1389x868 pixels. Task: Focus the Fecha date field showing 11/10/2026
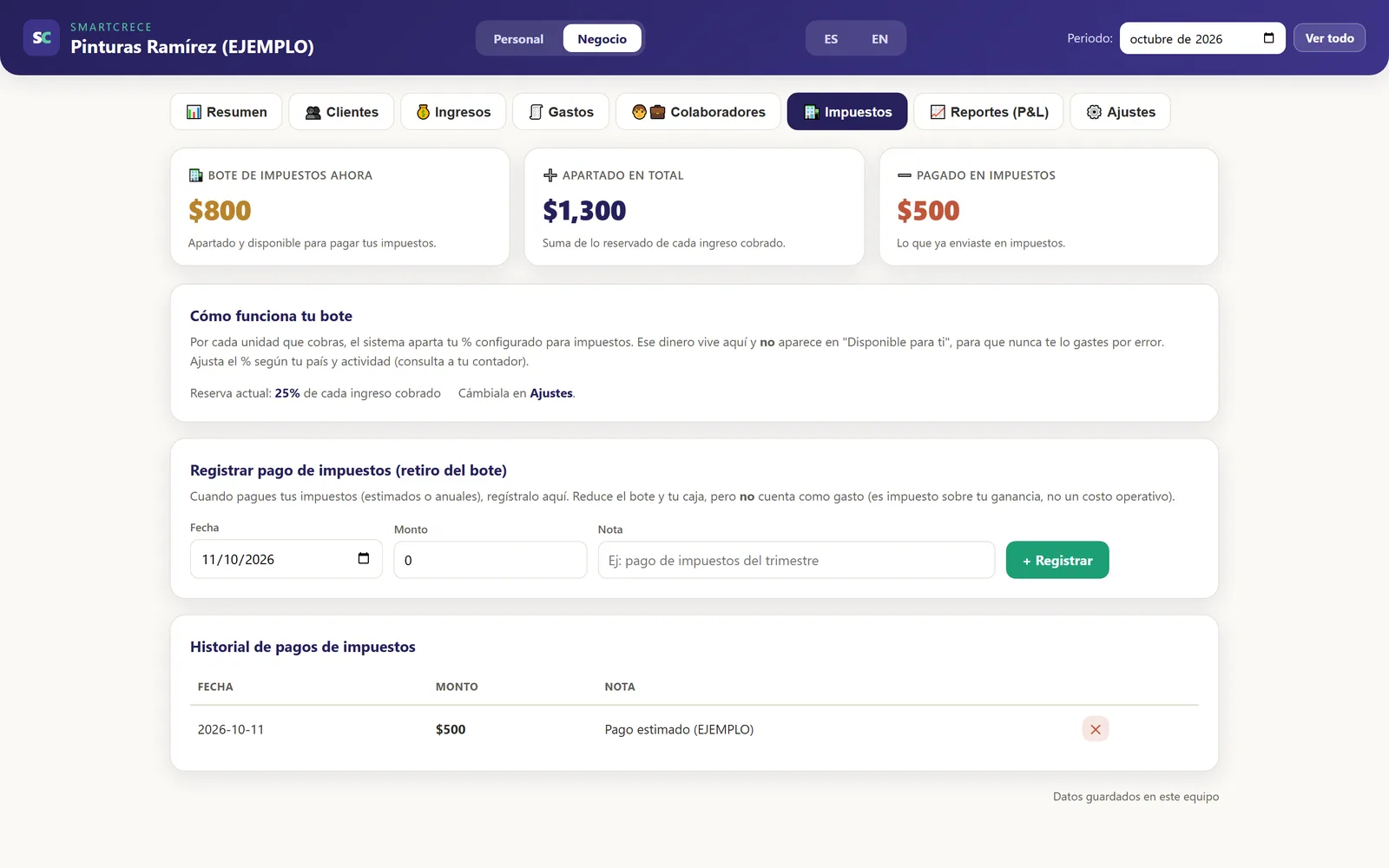(286, 559)
